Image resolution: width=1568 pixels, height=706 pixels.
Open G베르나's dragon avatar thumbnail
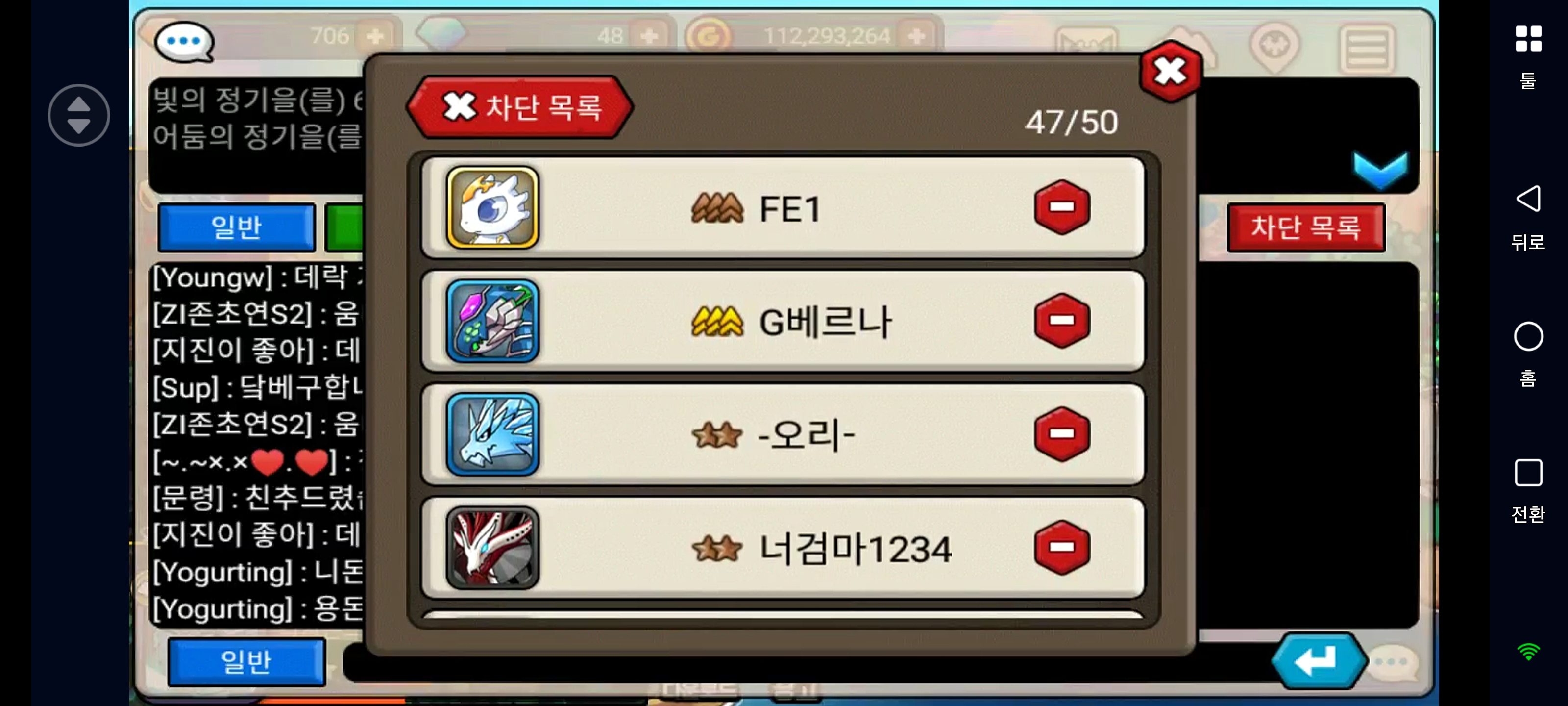pos(492,321)
